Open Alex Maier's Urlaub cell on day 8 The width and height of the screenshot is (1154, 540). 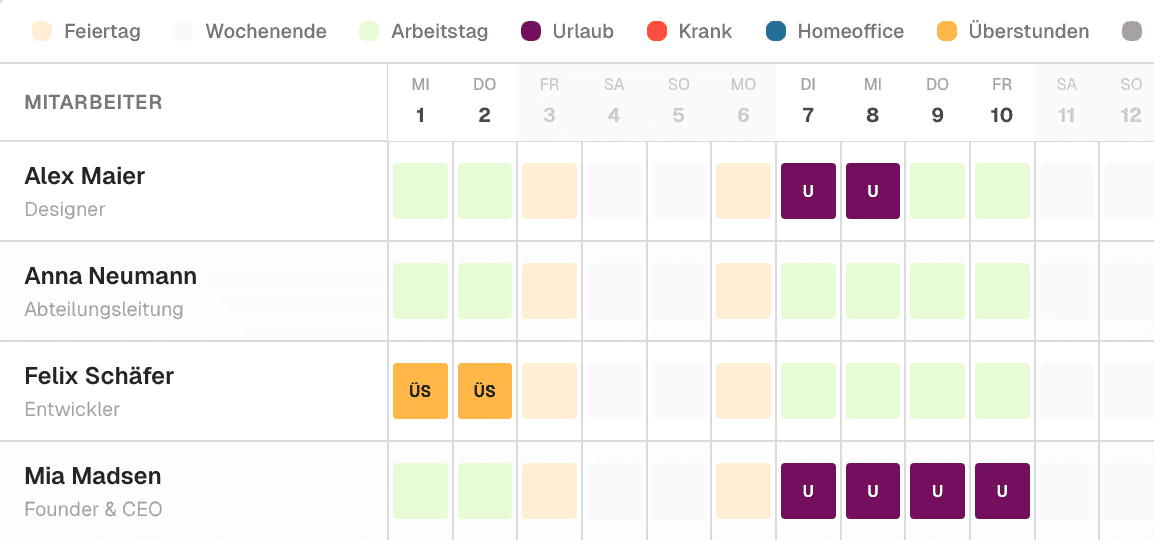click(x=873, y=191)
